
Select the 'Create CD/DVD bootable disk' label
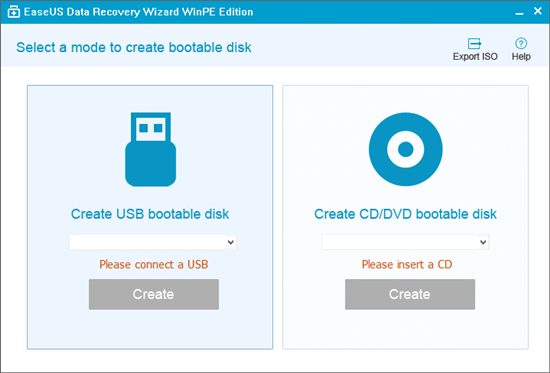[405, 214]
